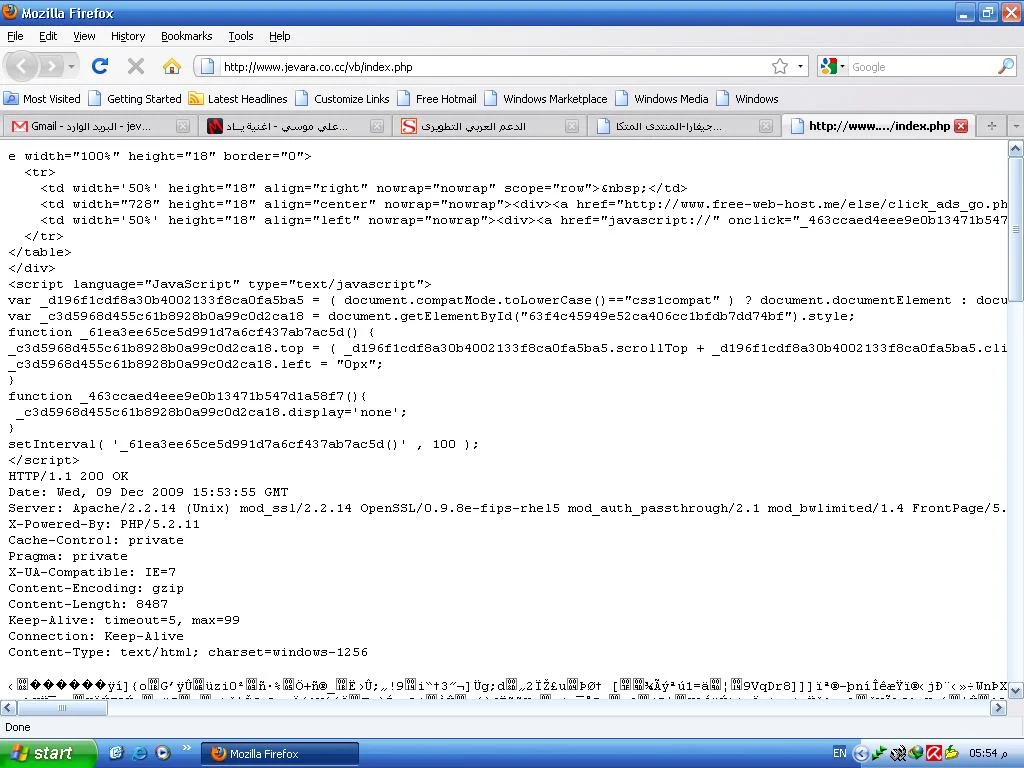
Task: Click the bookmark star in address bar
Action: tap(780, 67)
